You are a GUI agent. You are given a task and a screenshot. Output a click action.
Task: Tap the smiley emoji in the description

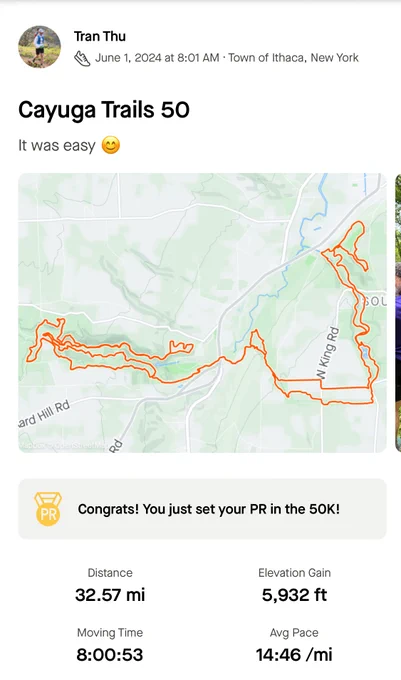tap(111, 145)
